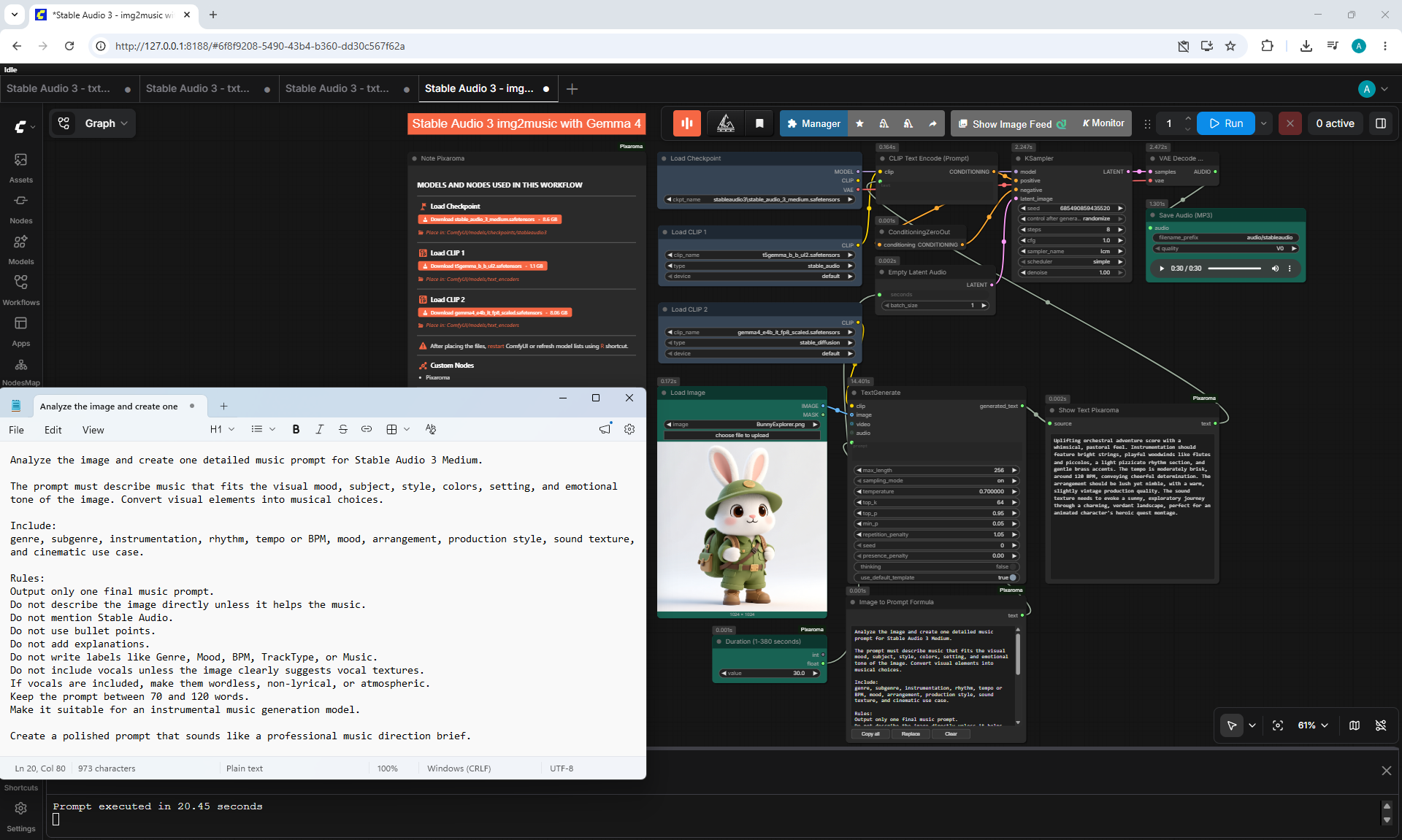Image resolution: width=1402 pixels, height=840 pixels.
Task: Toggle the right side panel icon
Action: pos(1381,123)
